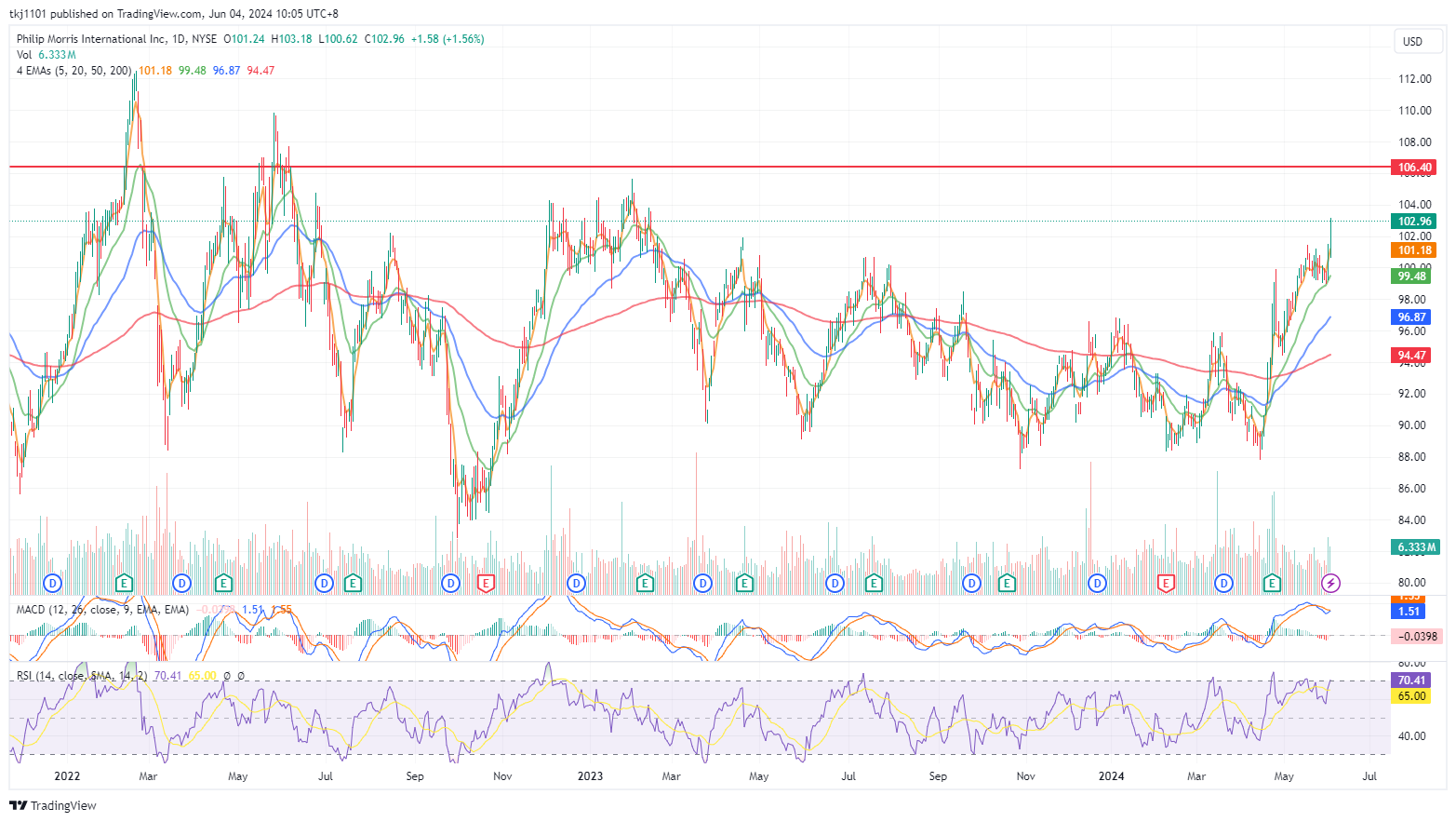Select the red horizontal line at 106.40

click(698, 167)
